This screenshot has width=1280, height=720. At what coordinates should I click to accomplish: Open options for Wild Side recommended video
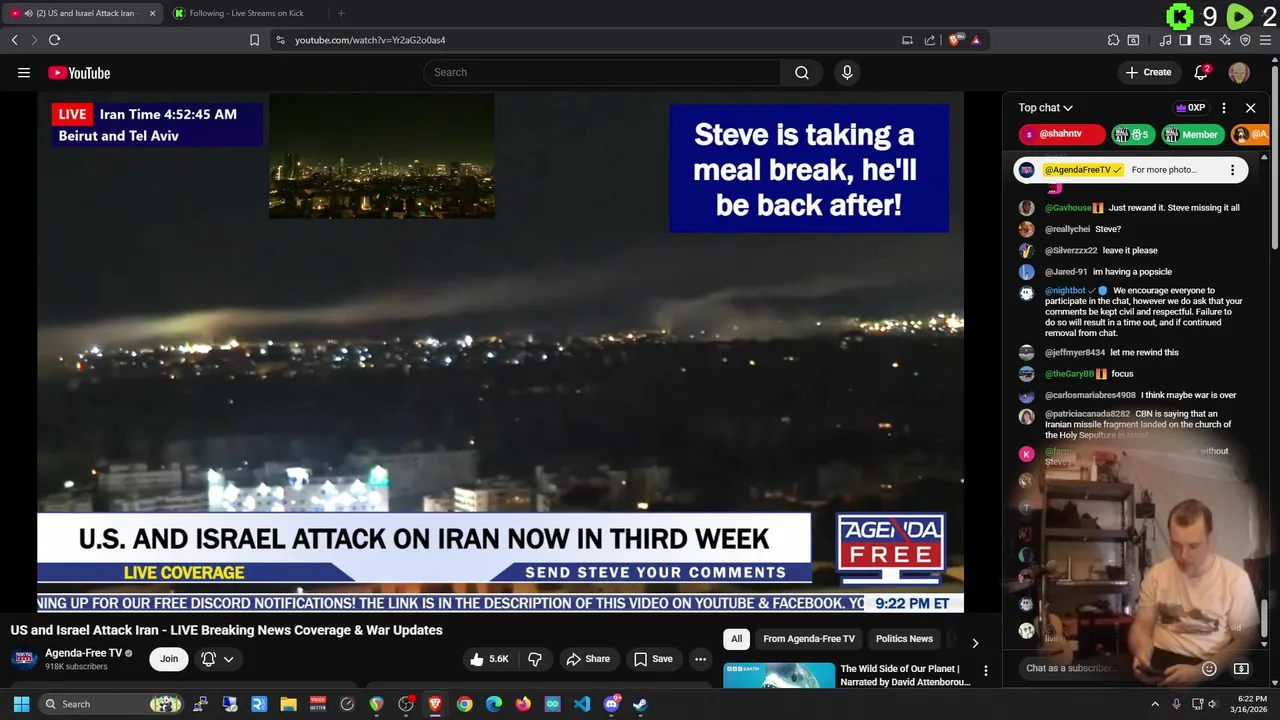pos(985,671)
